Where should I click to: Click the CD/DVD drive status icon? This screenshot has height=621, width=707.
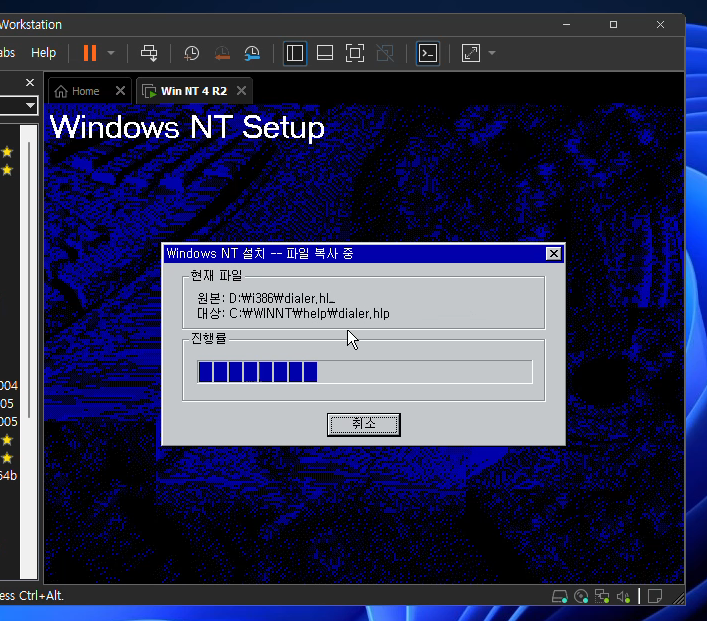581,596
